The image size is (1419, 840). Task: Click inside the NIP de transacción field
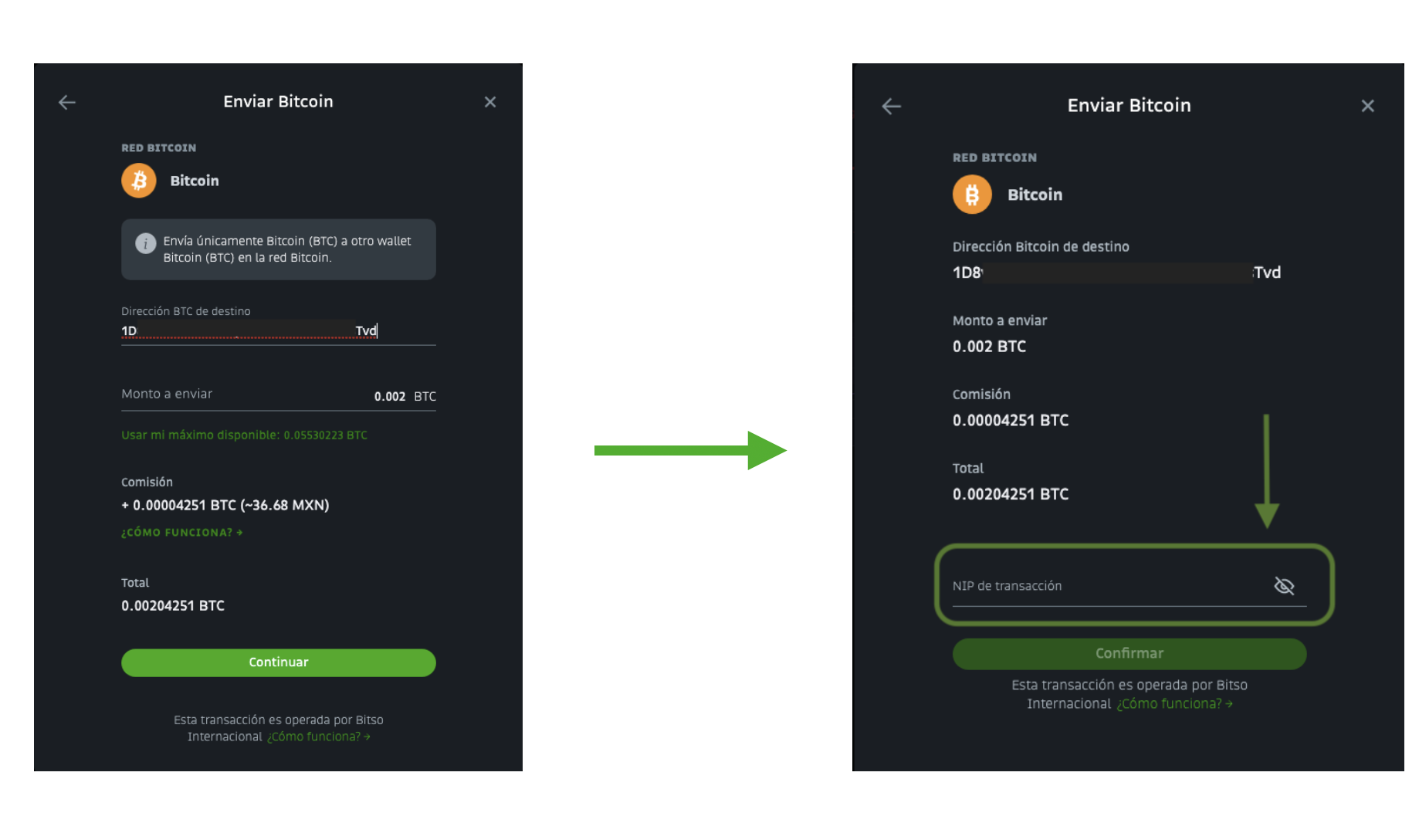point(1081,585)
